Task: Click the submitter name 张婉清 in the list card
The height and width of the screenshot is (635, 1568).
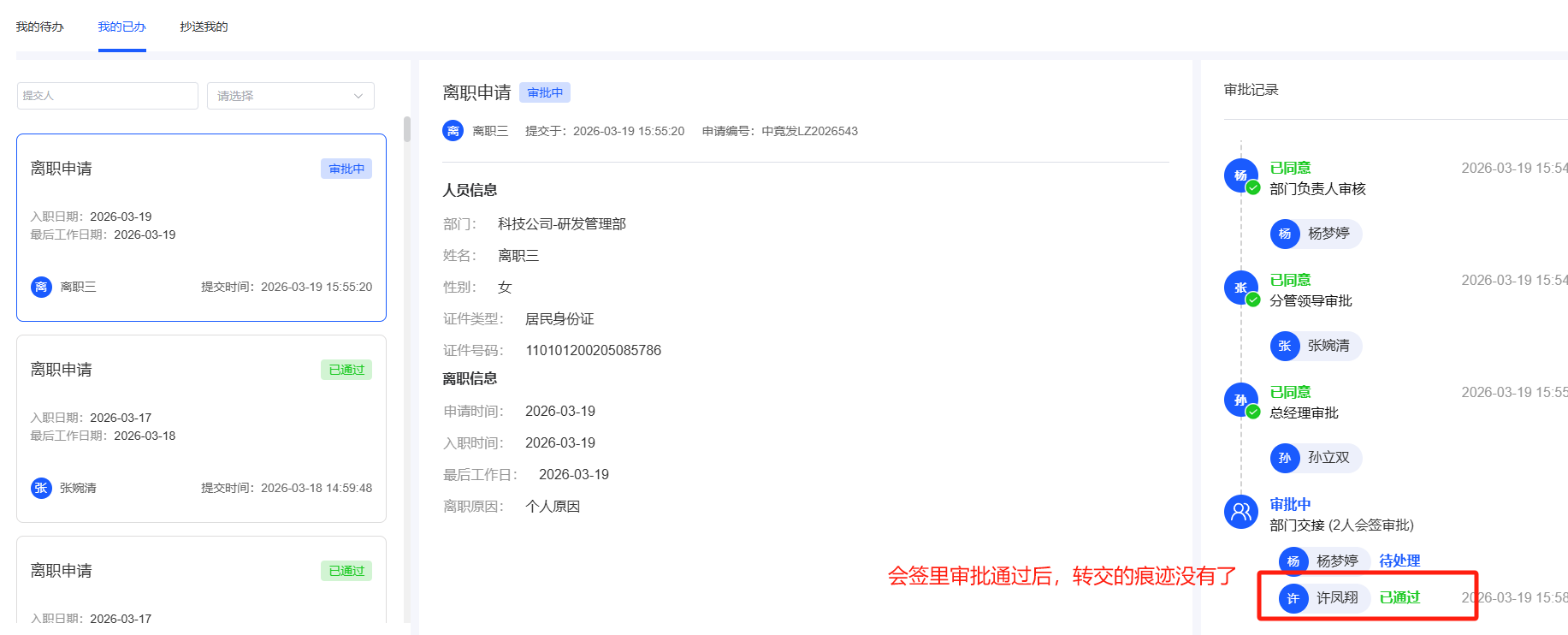Action: coord(78,488)
